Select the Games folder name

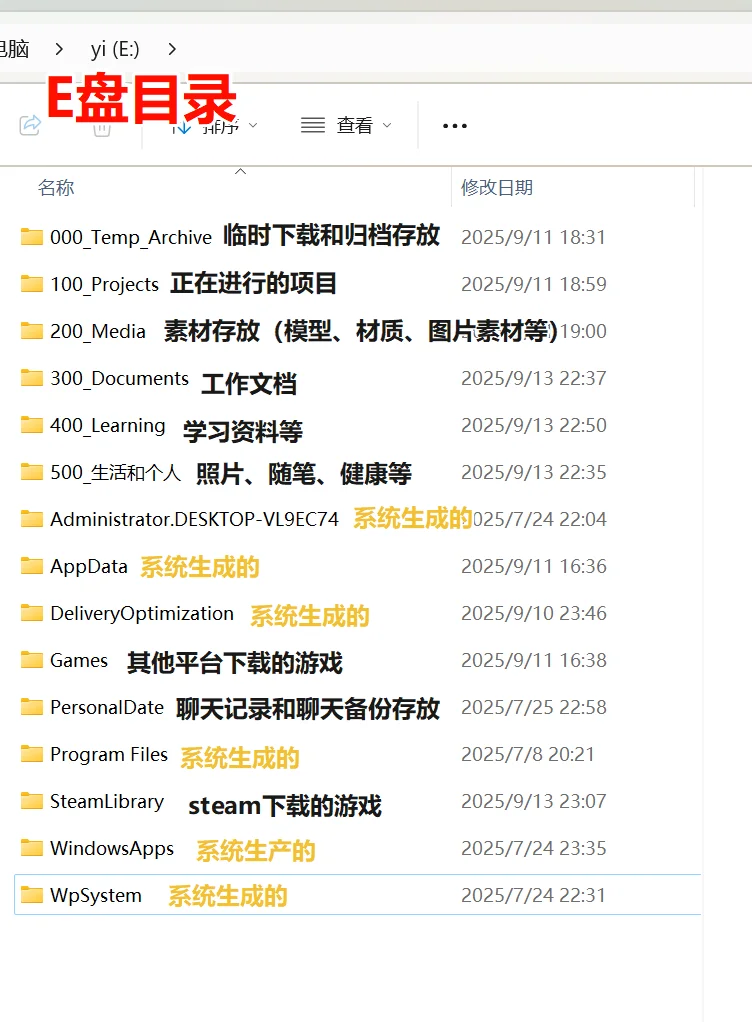[79, 660]
